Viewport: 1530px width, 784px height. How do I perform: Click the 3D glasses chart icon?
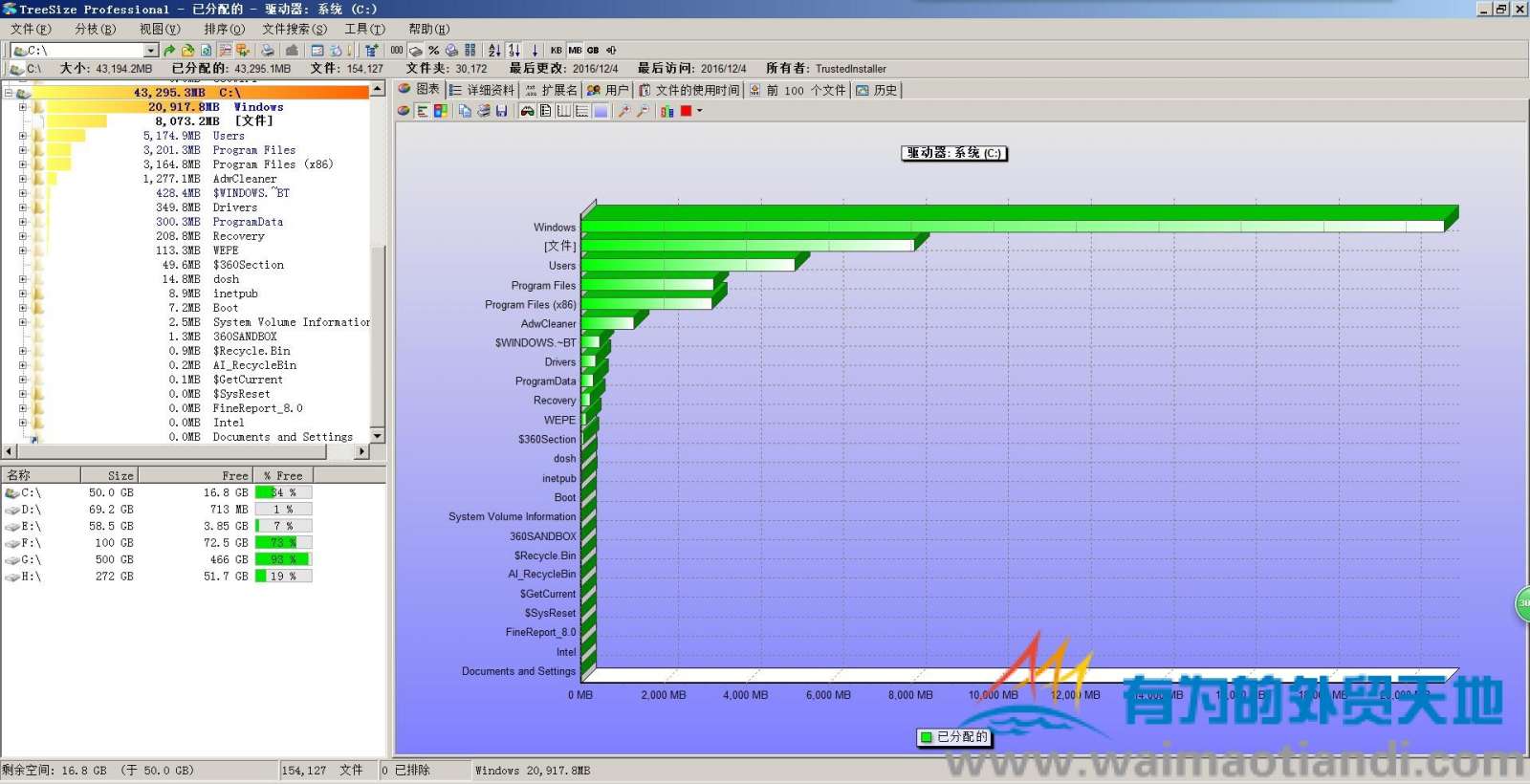coord(527,111)
